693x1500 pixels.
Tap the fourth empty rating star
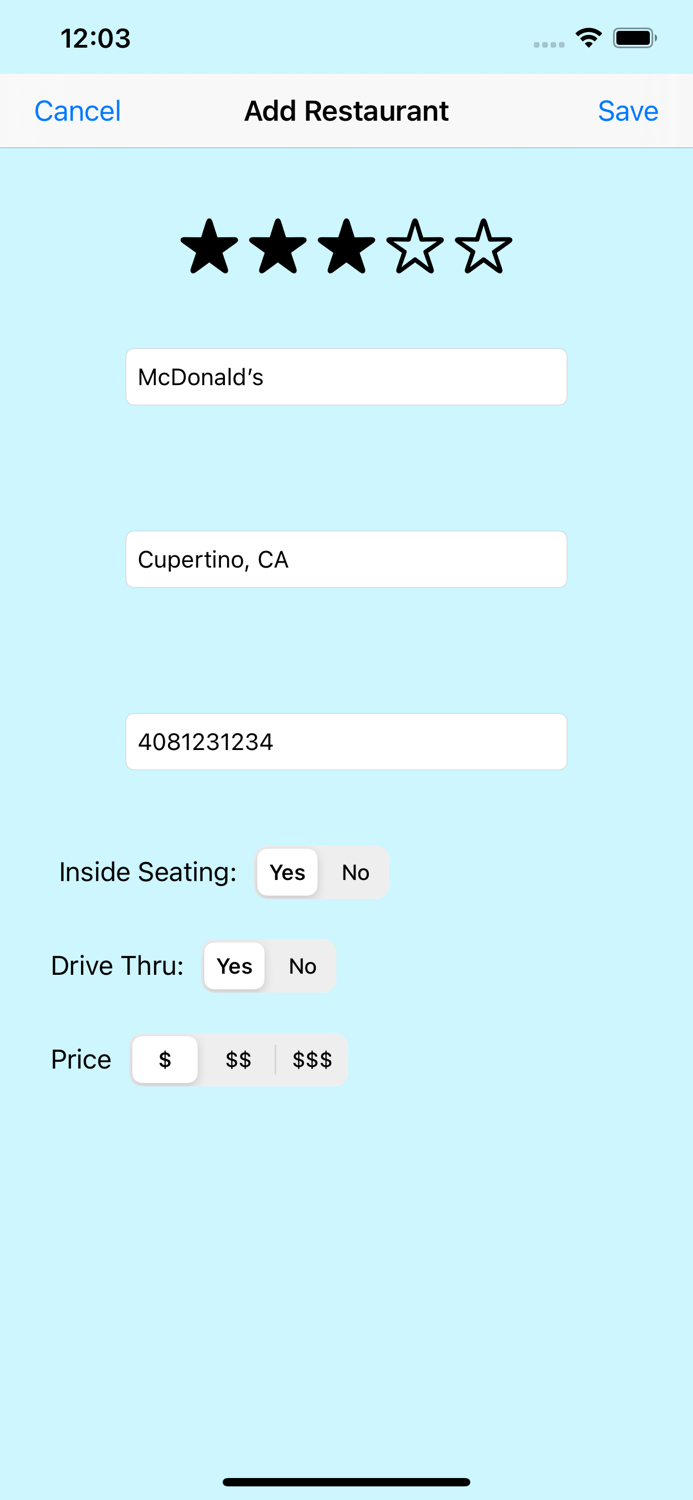(414, 247)
